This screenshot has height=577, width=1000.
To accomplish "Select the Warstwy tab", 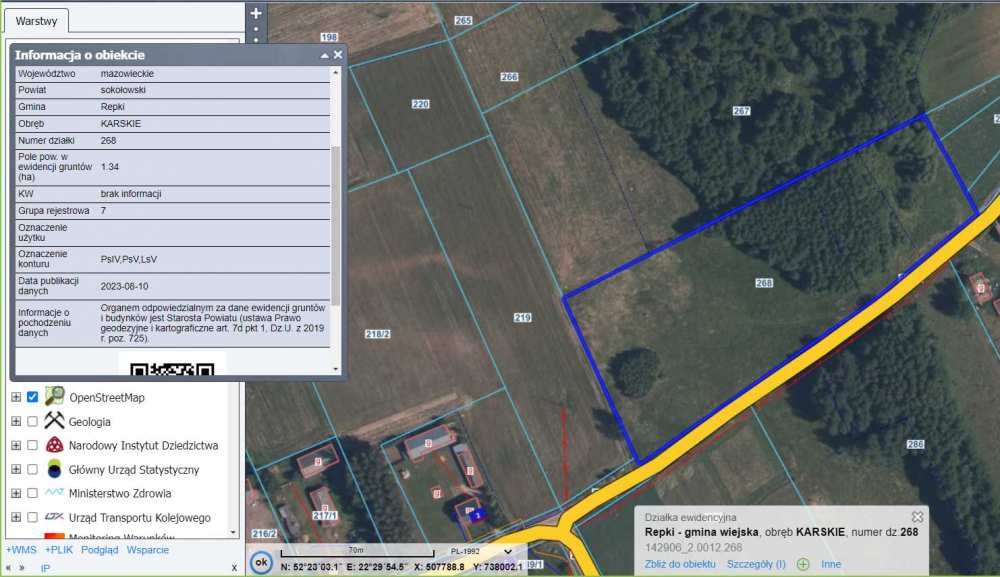I will (36, 21).
